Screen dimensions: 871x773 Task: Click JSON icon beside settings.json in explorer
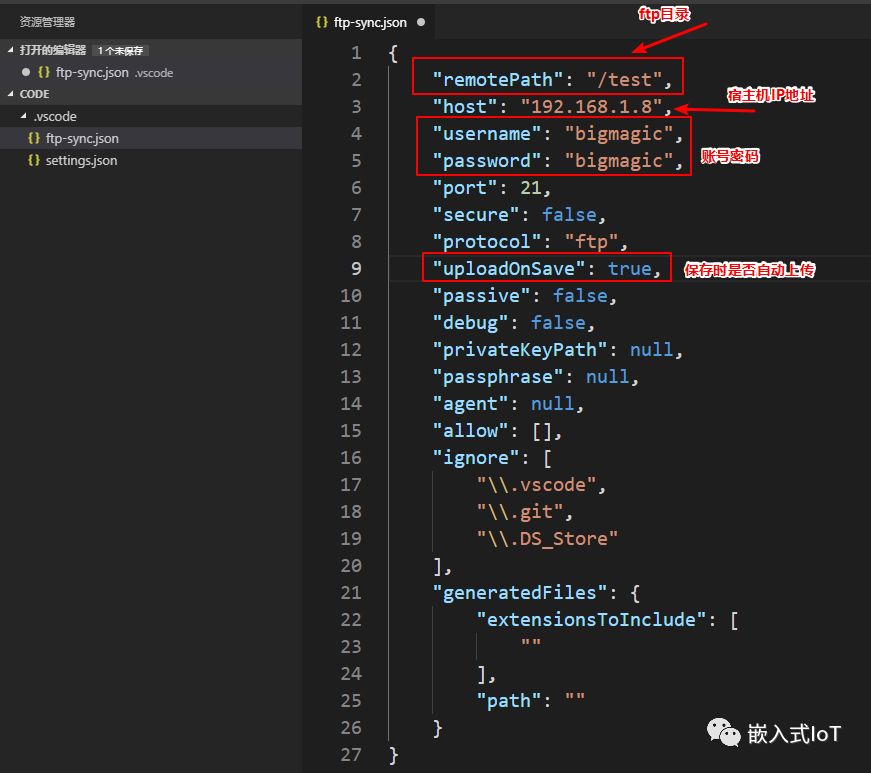click(34, 161)
